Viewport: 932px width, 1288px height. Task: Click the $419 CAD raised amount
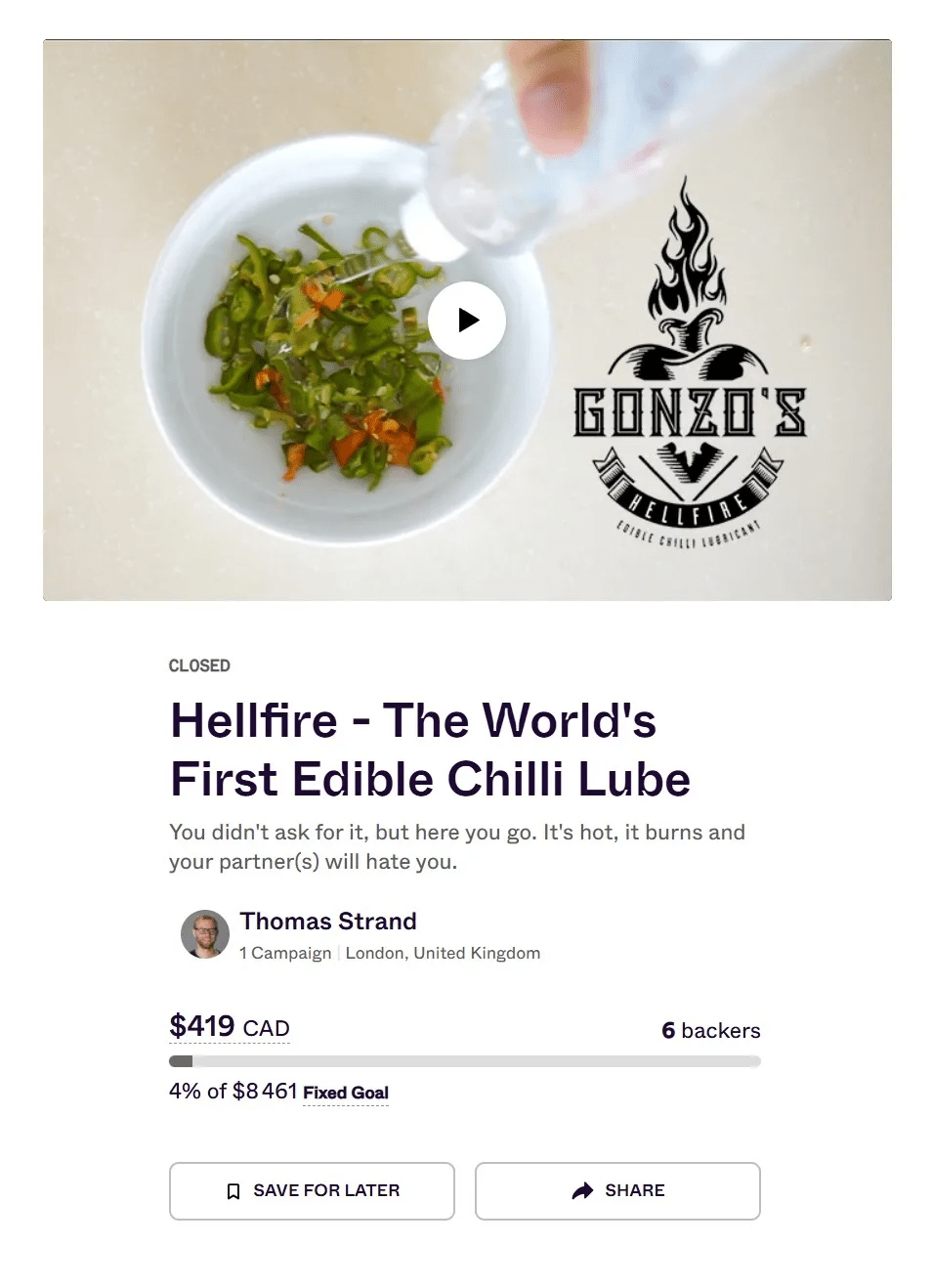[x=230, y=1027]
